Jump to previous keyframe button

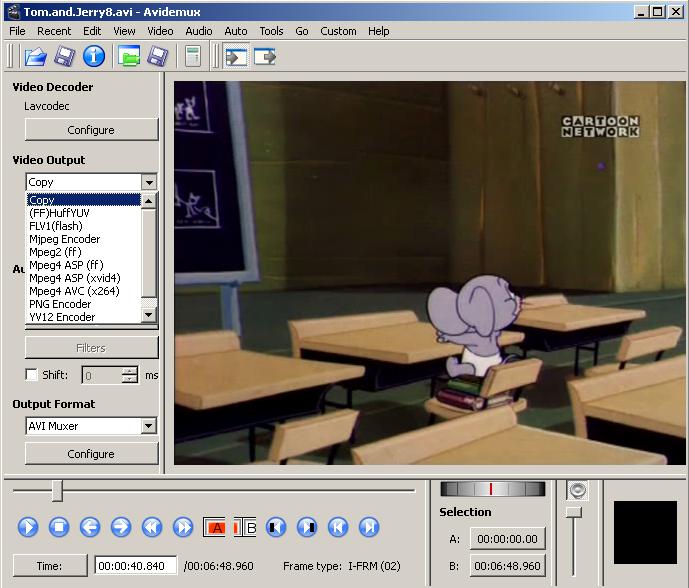(152, 527)
